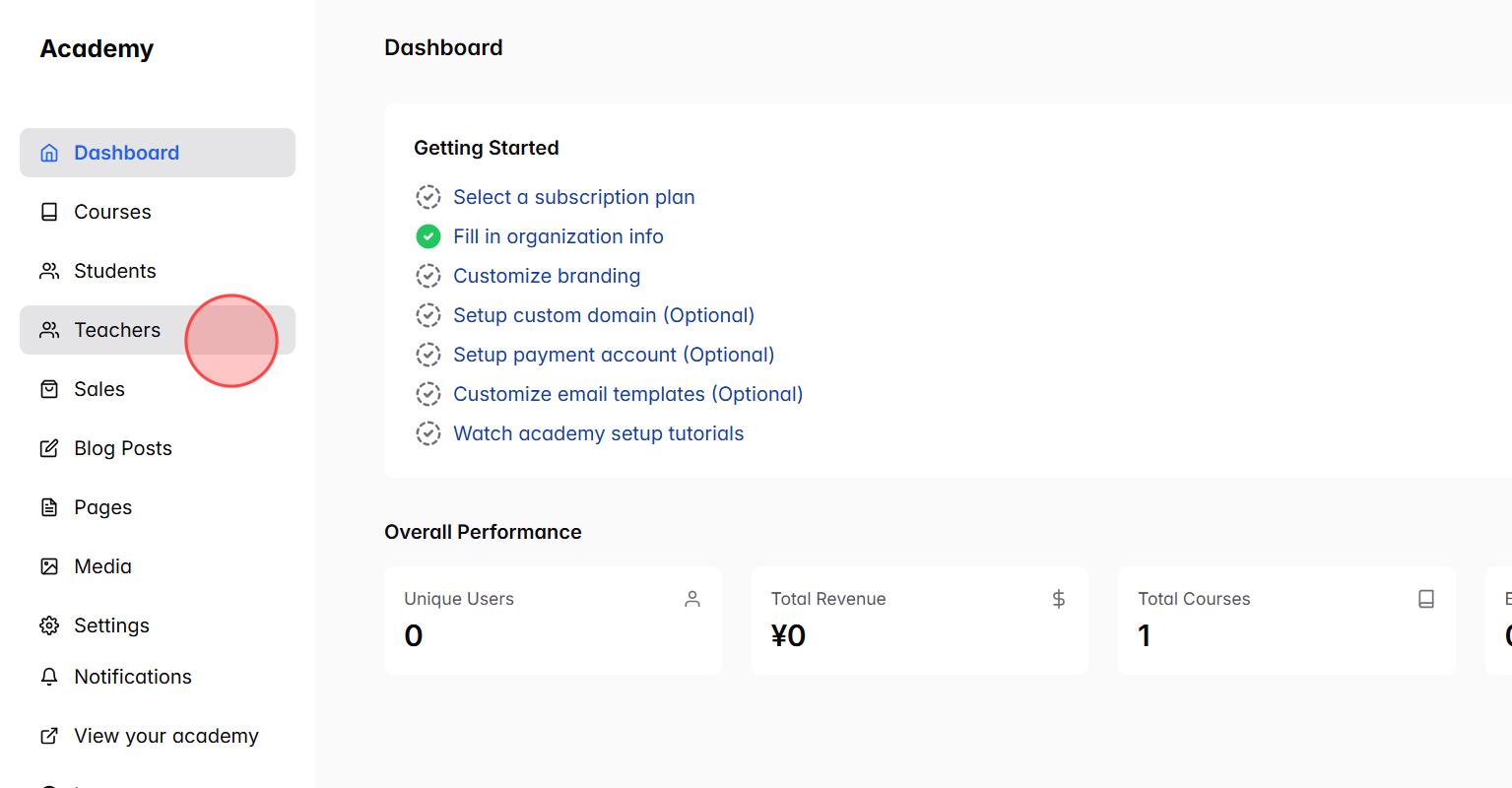The image size is (1512, 788).
Task: Open Pages via the document icon
Action: (48, 507)
